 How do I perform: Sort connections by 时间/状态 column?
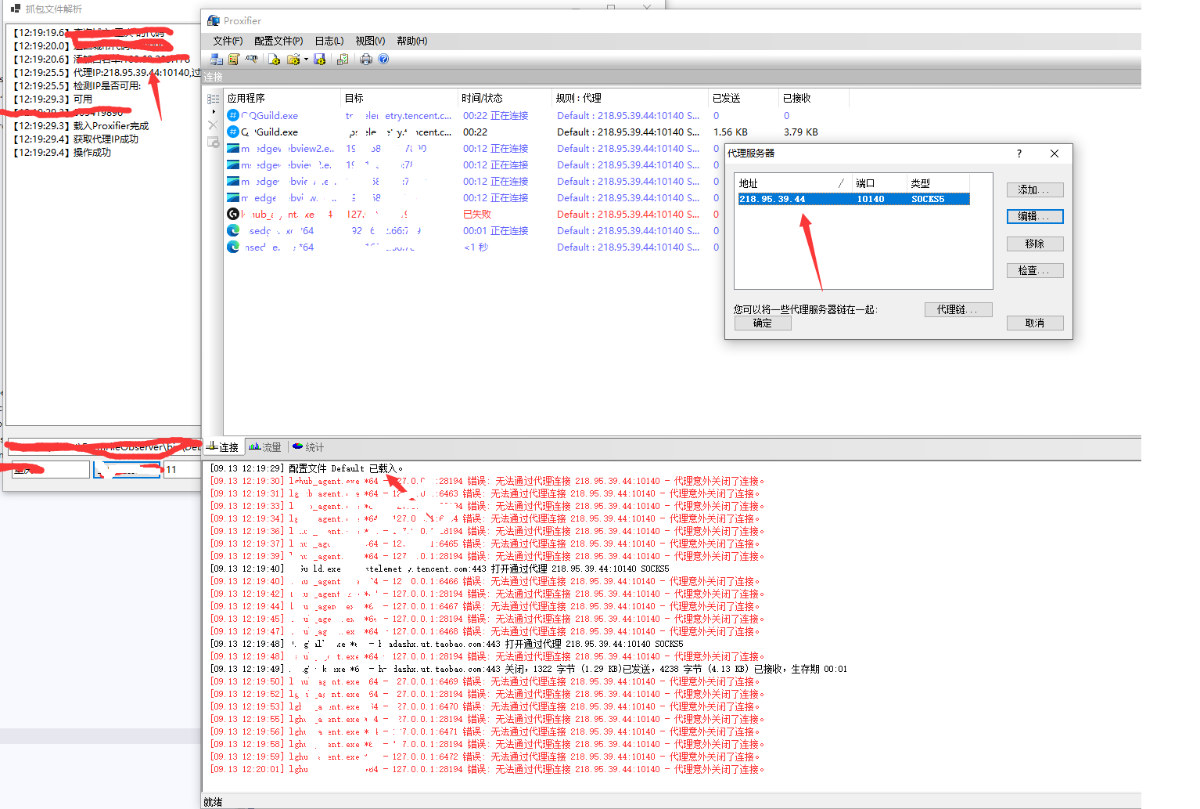pos(505,99)
